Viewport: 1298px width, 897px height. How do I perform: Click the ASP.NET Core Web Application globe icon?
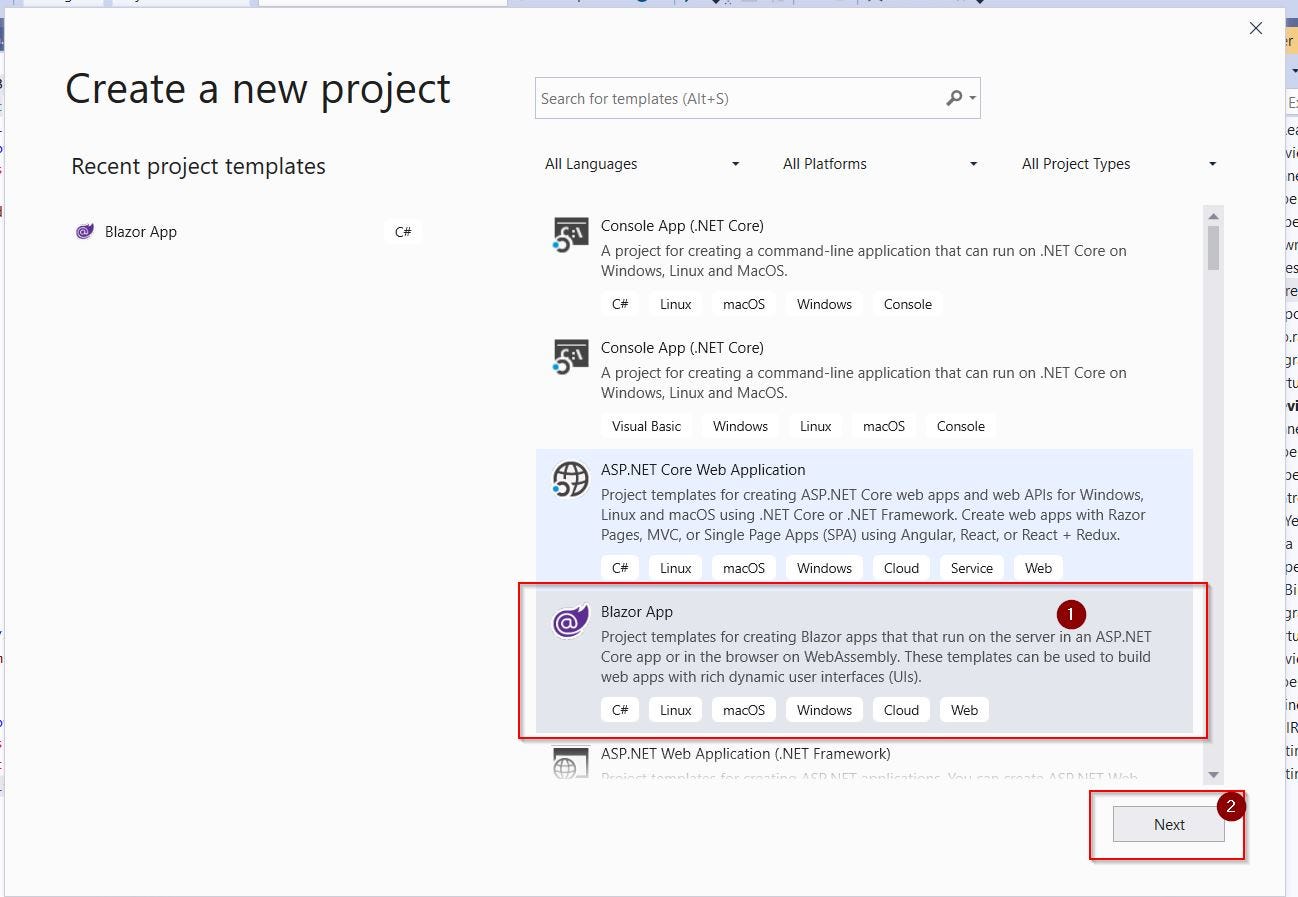coord(569,479)
